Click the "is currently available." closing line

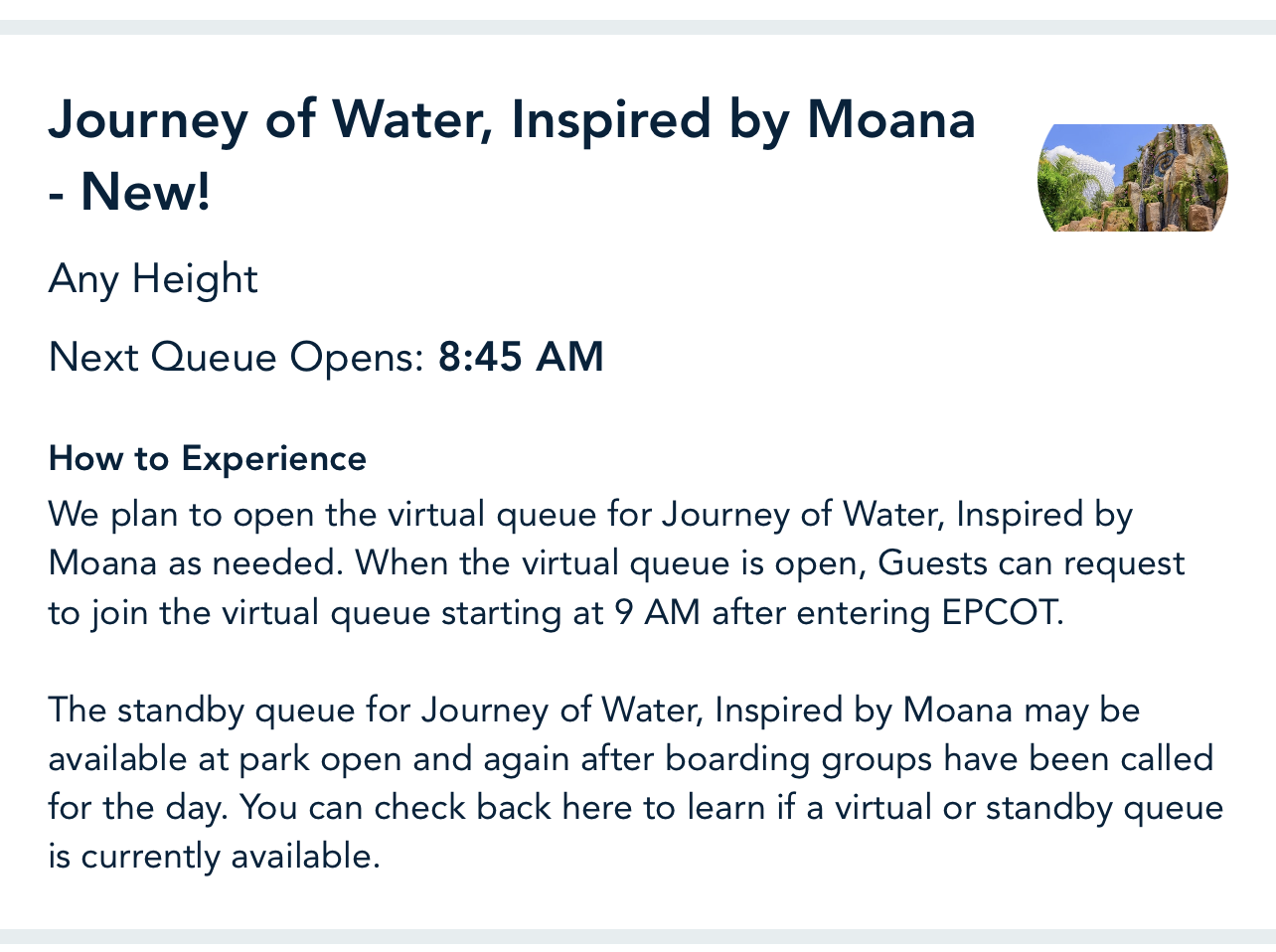coord(215,856)
